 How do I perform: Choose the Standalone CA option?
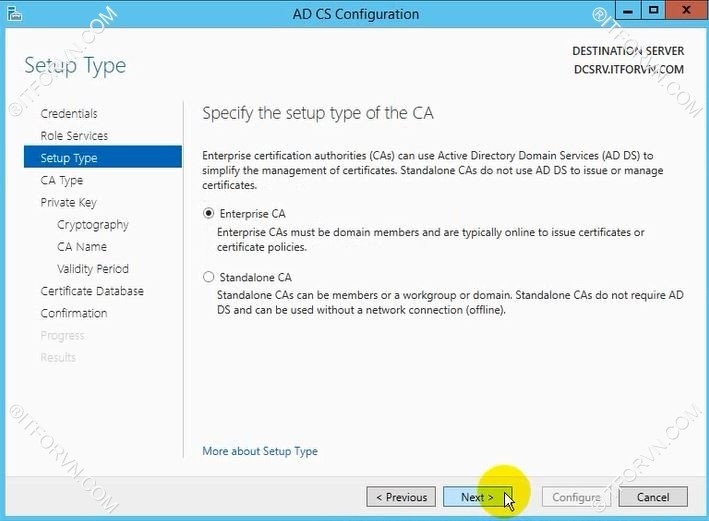pyautogui.click(x=209, y=277)
